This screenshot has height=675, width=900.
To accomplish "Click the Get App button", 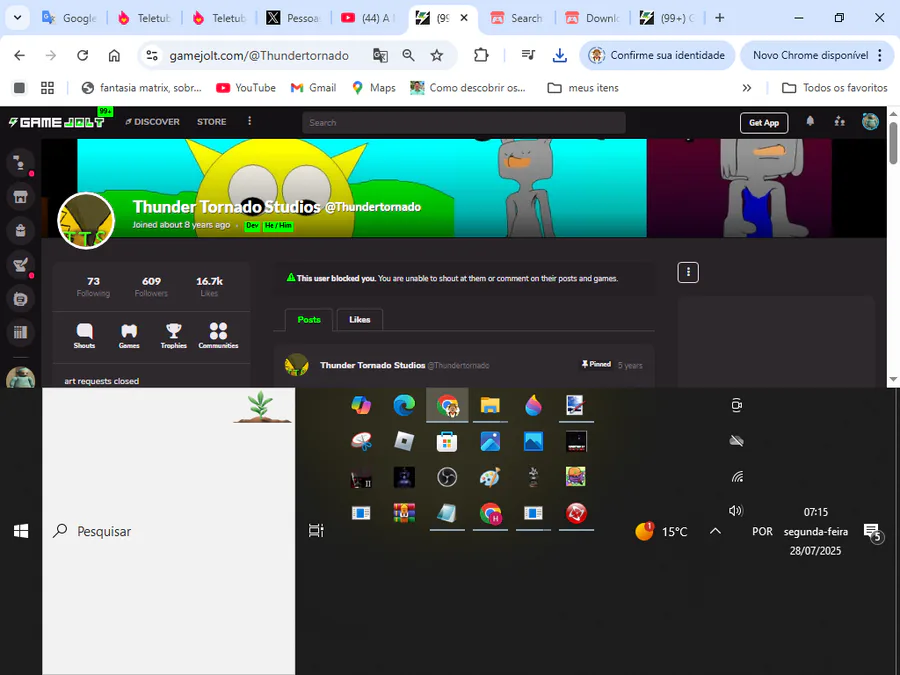I will coord(763,122).
